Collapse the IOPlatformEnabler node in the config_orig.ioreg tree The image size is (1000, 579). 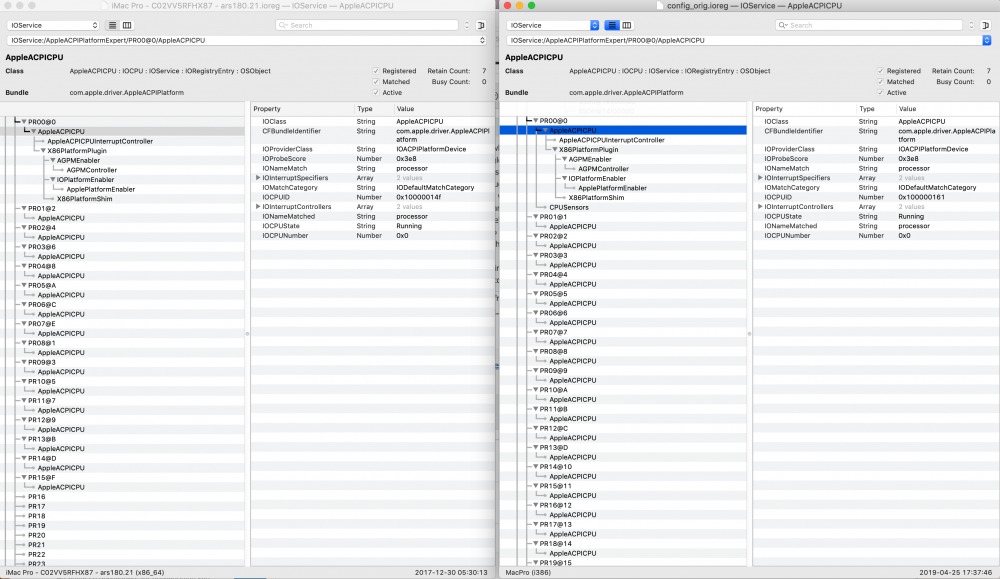point(564,179)
